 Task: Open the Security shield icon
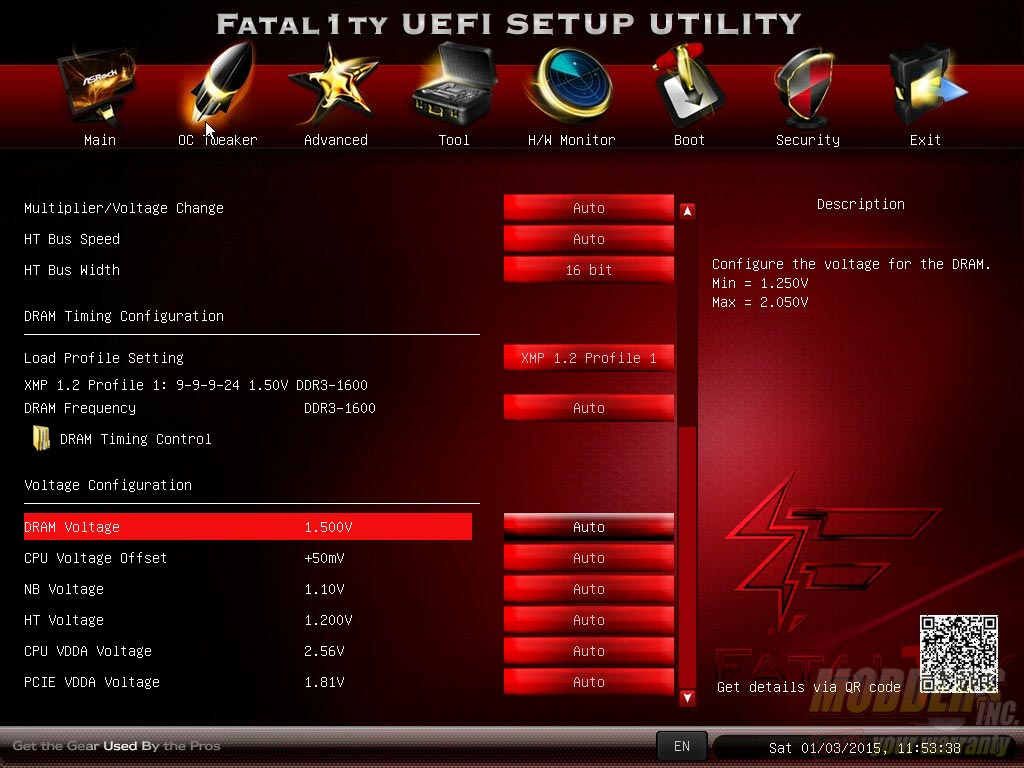[806, 88]
